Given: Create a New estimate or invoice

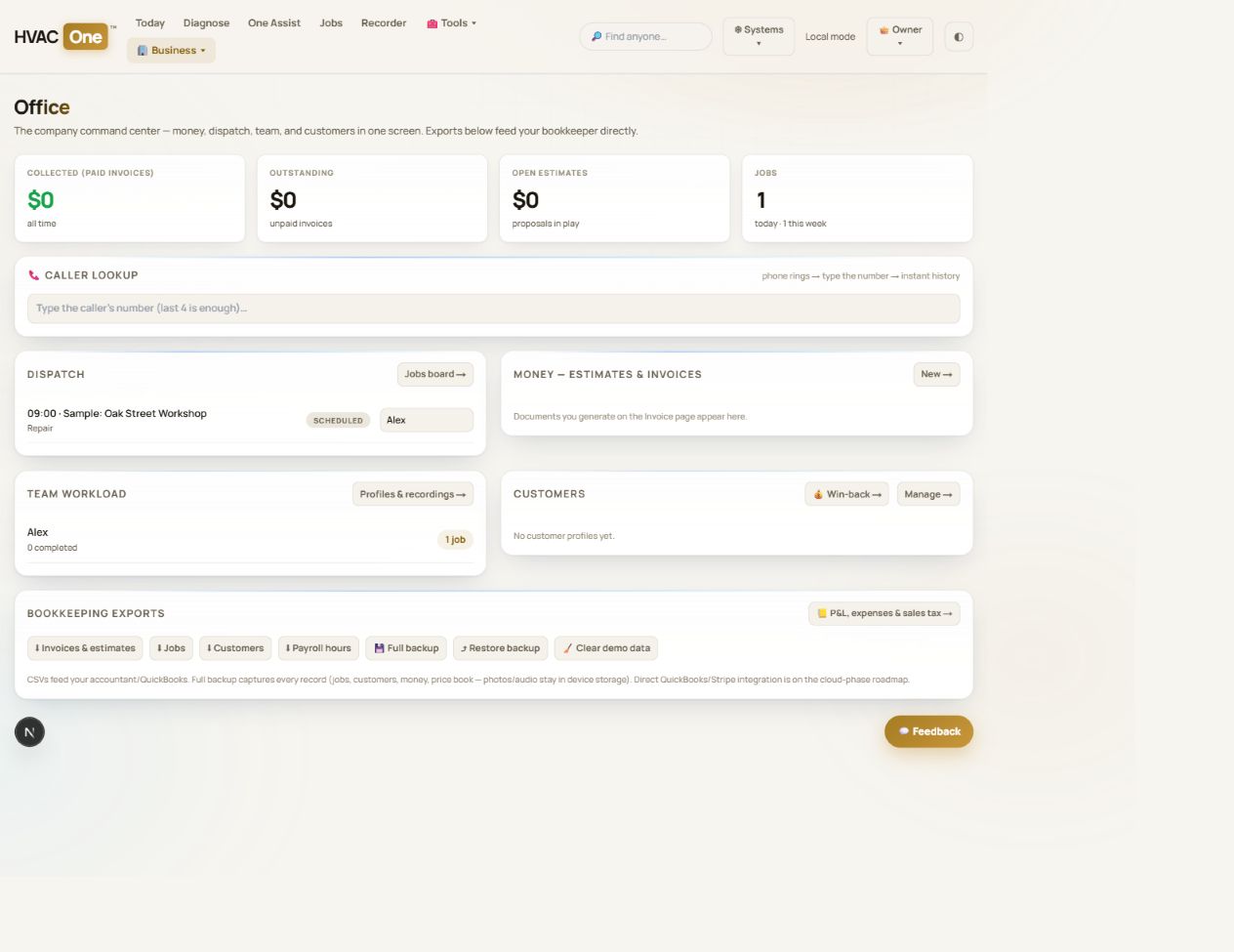Looking at the screenshot, I should coord(936,374).
